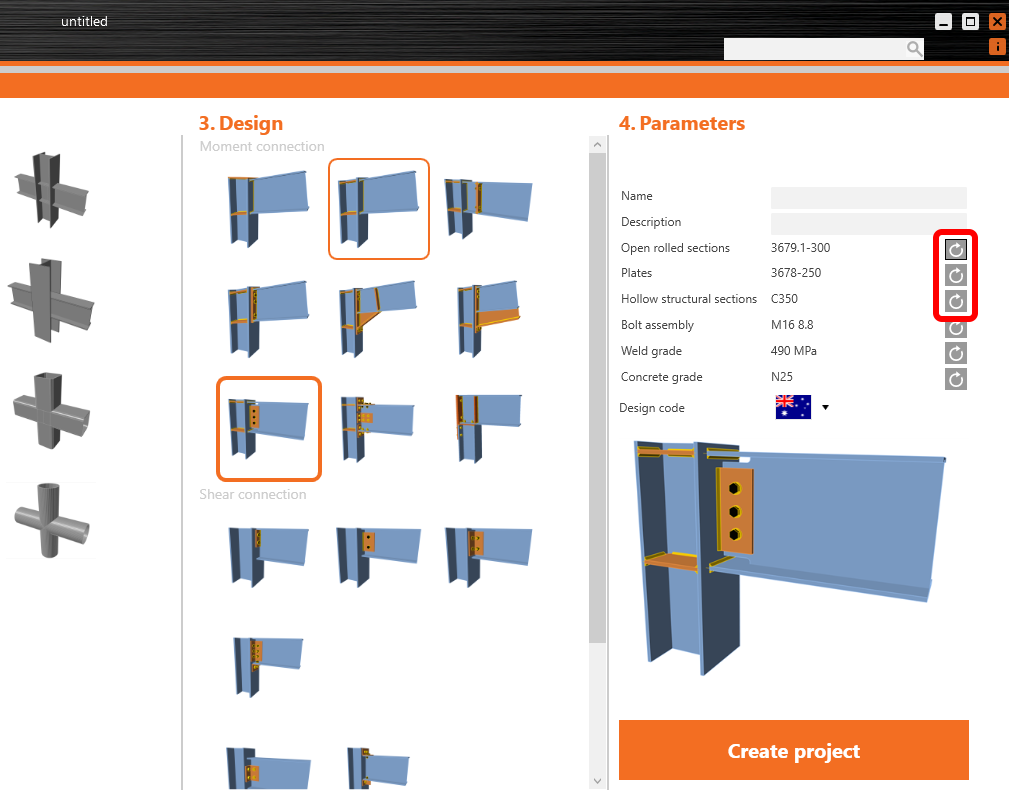
Task: Open the info panel icon
Action: coord(996,46)
